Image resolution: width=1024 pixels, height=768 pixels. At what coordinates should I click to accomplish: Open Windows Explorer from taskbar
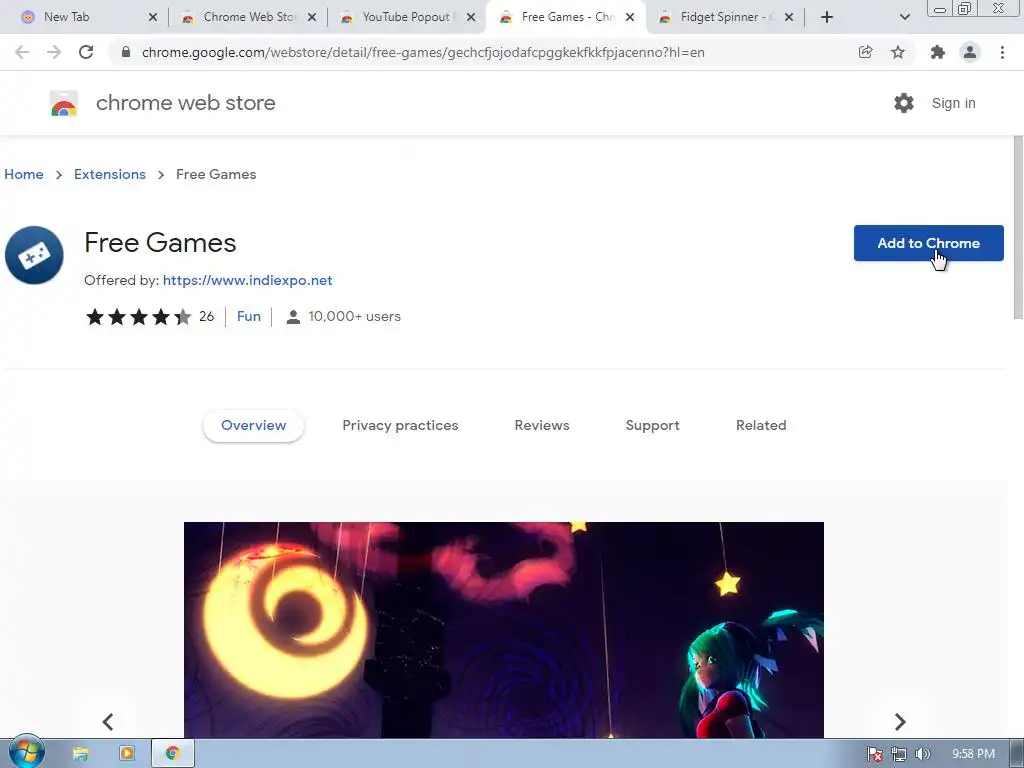[80, 754]
